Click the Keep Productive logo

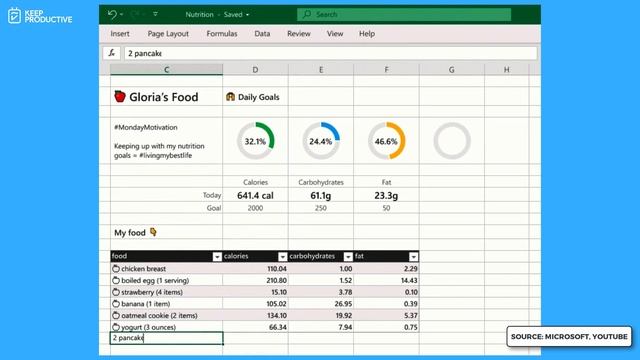coord(40,16)
